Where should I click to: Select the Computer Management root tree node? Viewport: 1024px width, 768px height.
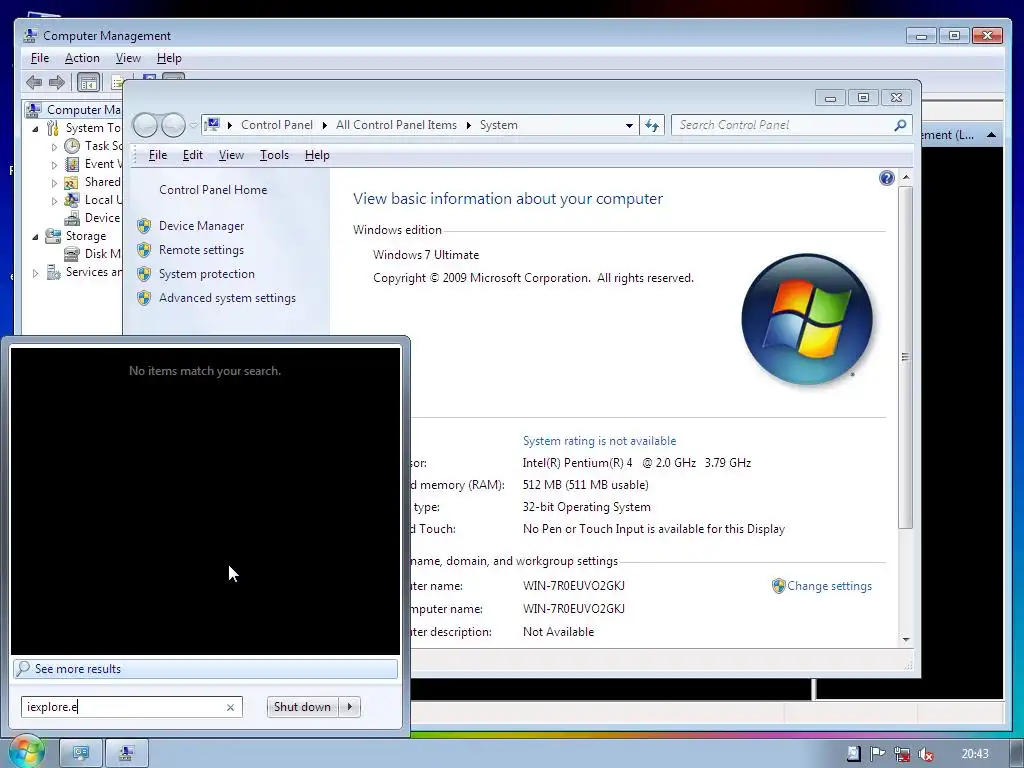pos(84,110)
